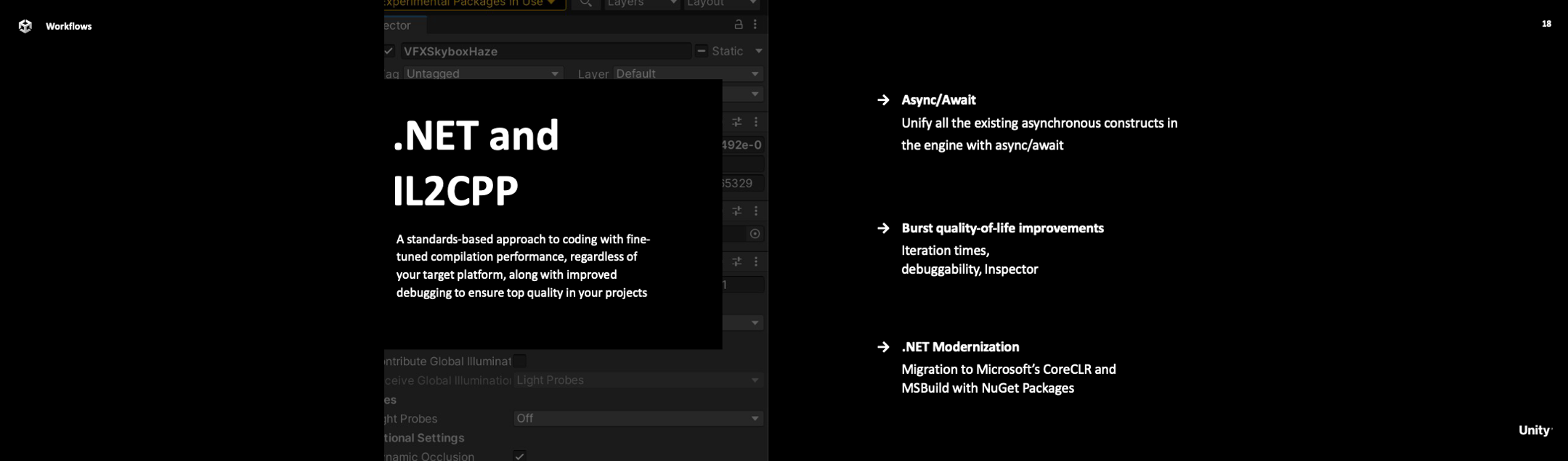Viewport: 1568px width, 461px height.
Task: Click the Workflows section label
Action: 68,26
